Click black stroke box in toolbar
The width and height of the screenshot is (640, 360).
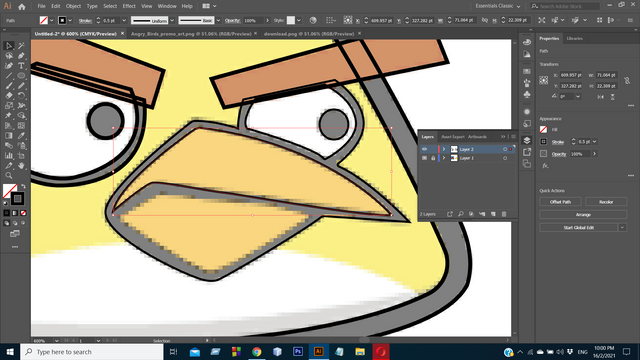pos(18,199)
